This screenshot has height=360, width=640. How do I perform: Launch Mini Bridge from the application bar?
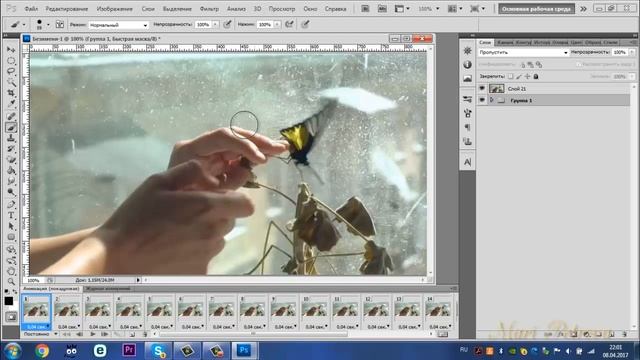tap(382, 9)
